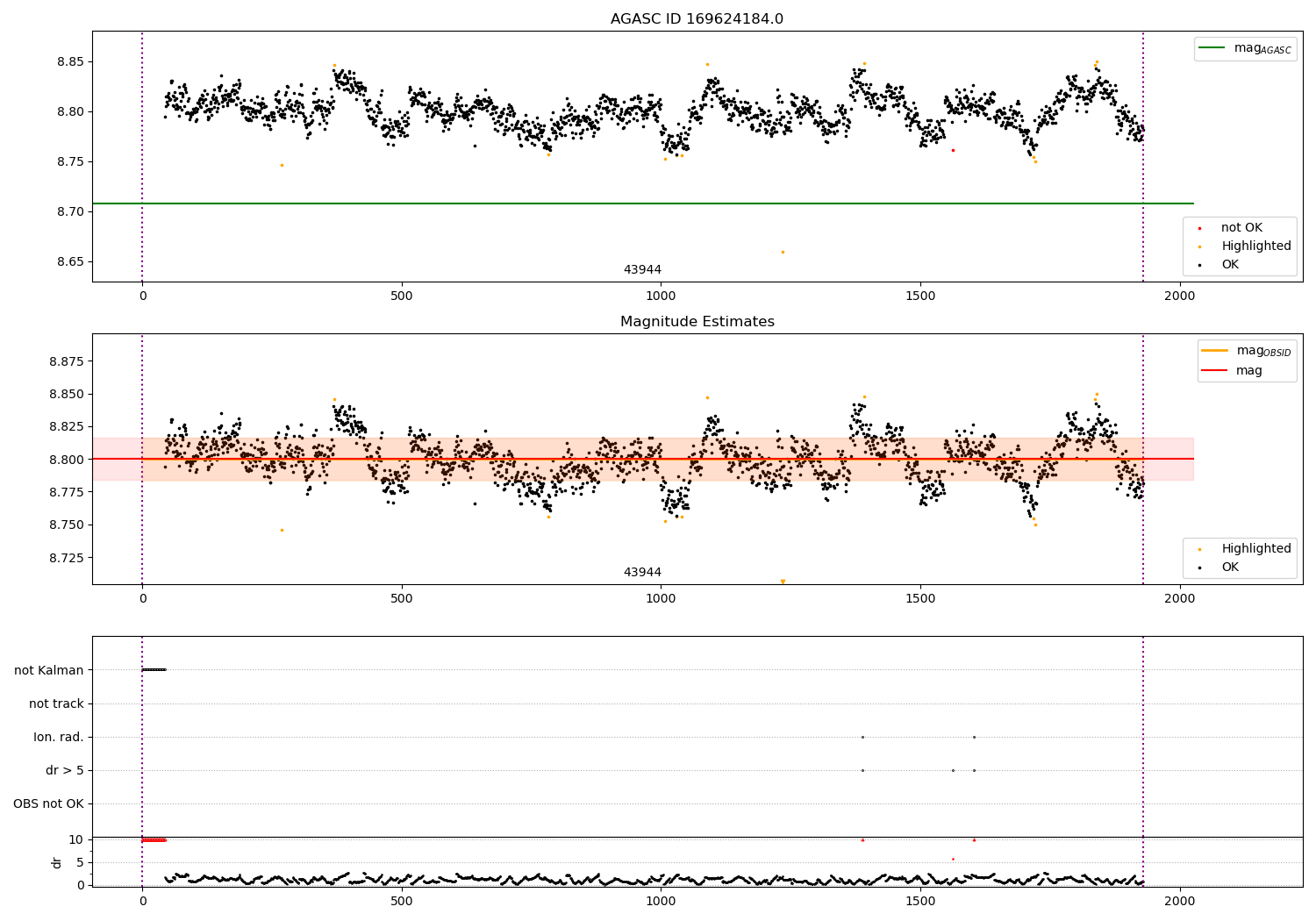1316x921 pixels.
Task: Click the 8.800 y-axis tick in middle plot
Action: point(67,459)
